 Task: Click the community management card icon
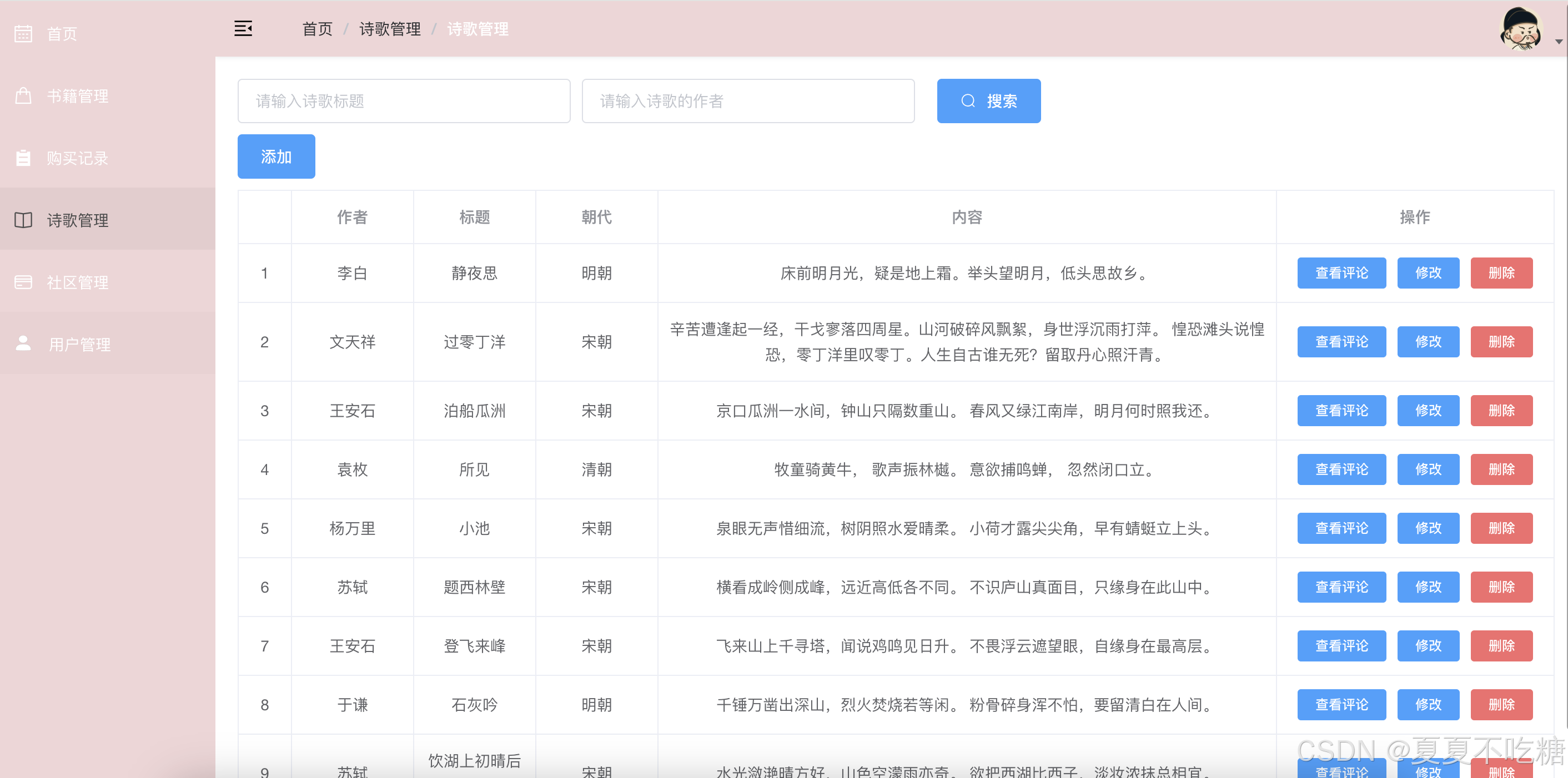click(x=23, y=282)
